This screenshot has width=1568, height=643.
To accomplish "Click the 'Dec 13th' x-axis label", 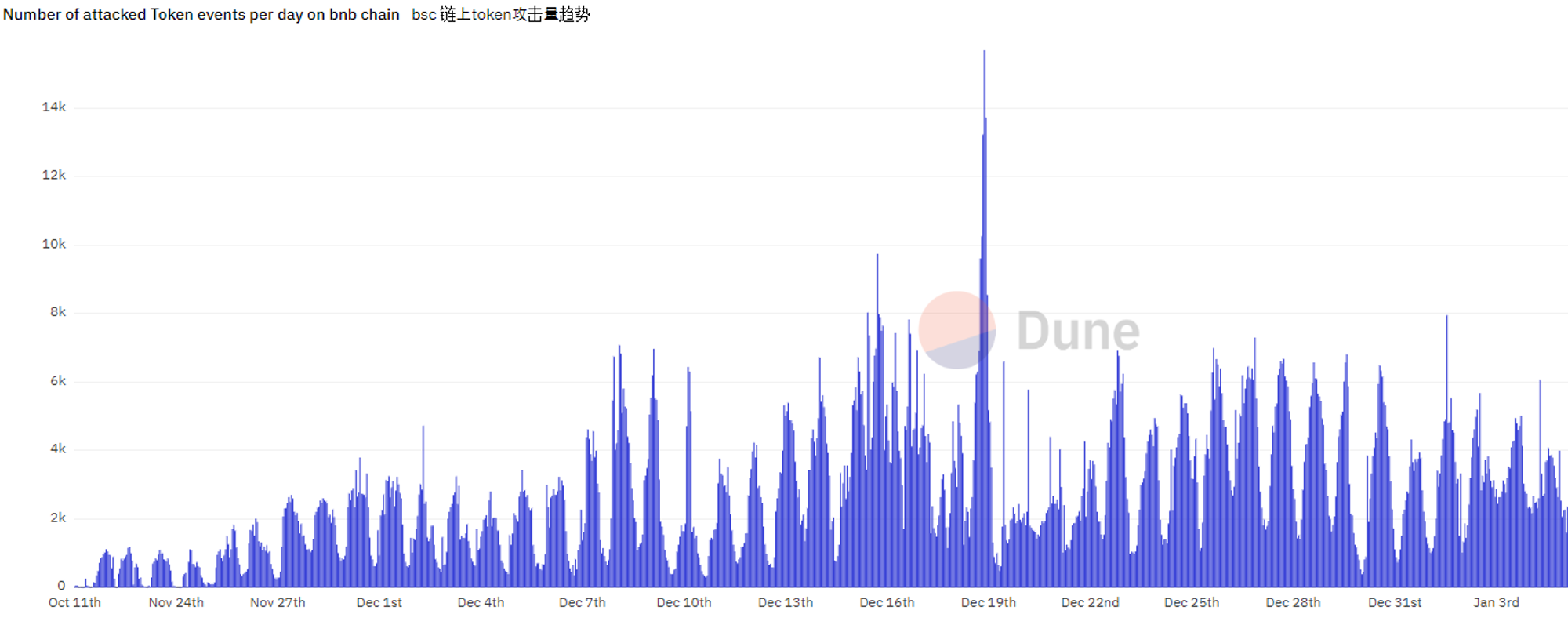I will coord(786,603).
